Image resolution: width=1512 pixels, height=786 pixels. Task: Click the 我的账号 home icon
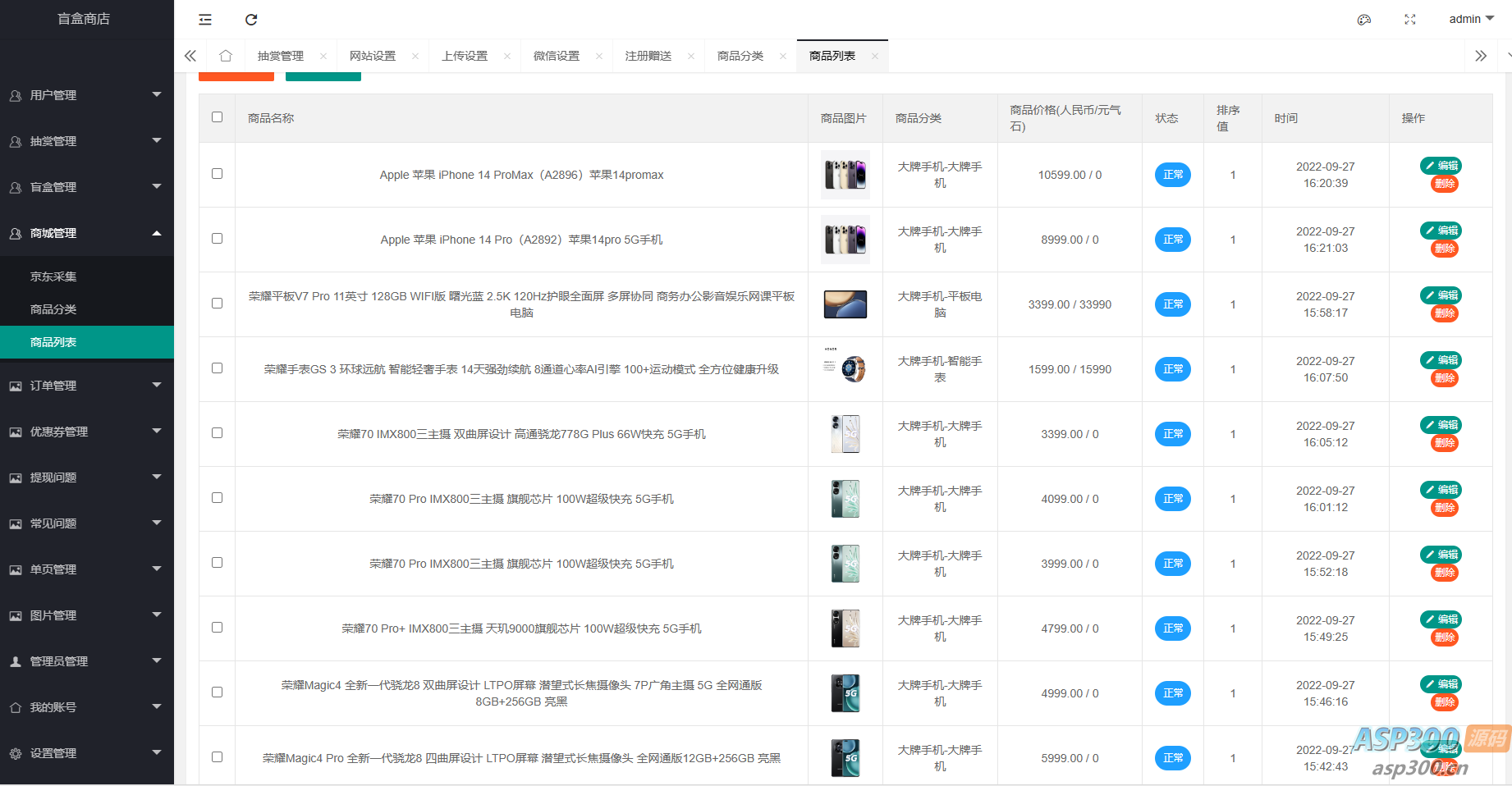[16, 707]
